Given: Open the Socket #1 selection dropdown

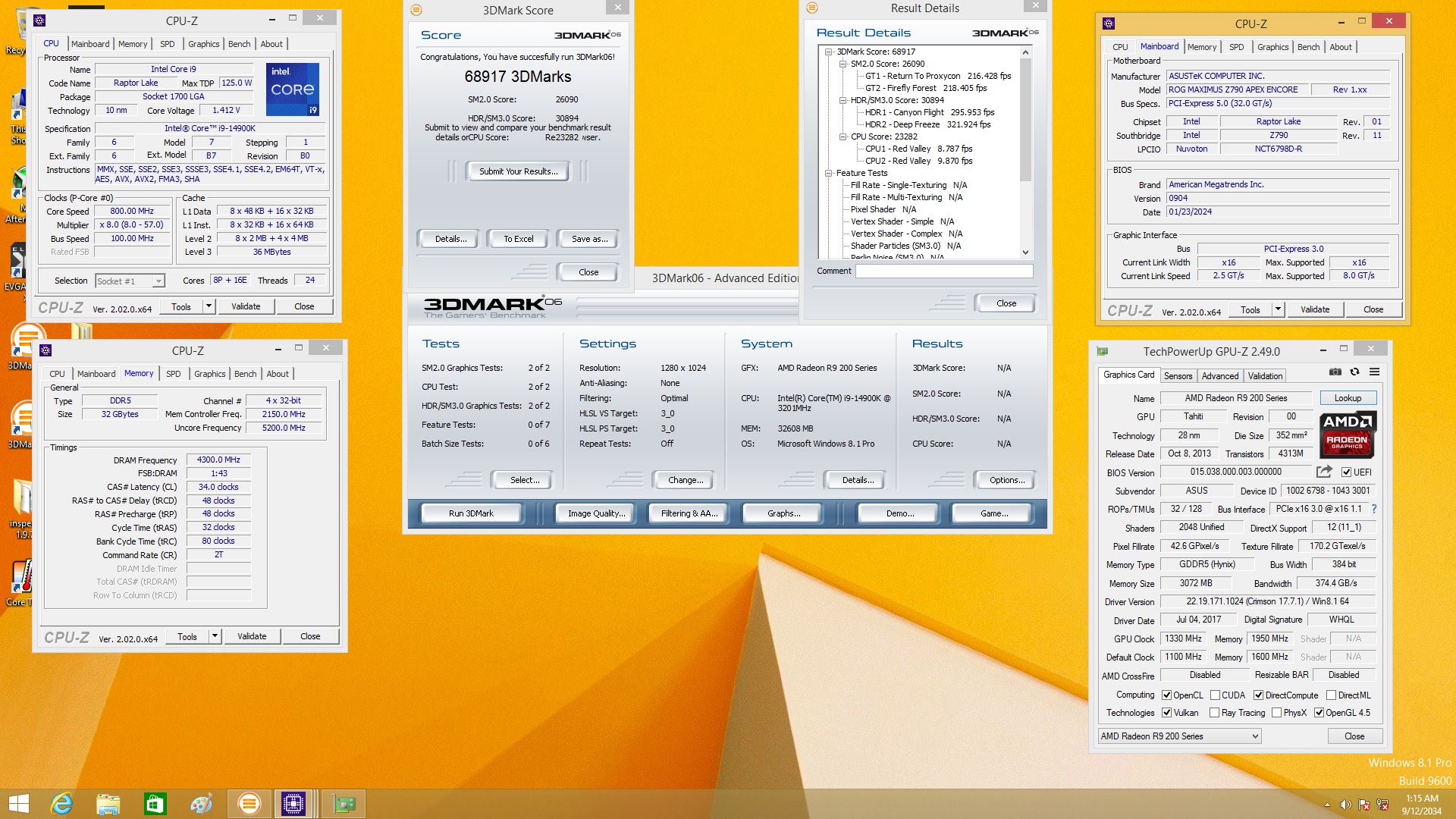Looking at the screenshot, I should click(130, 281).
